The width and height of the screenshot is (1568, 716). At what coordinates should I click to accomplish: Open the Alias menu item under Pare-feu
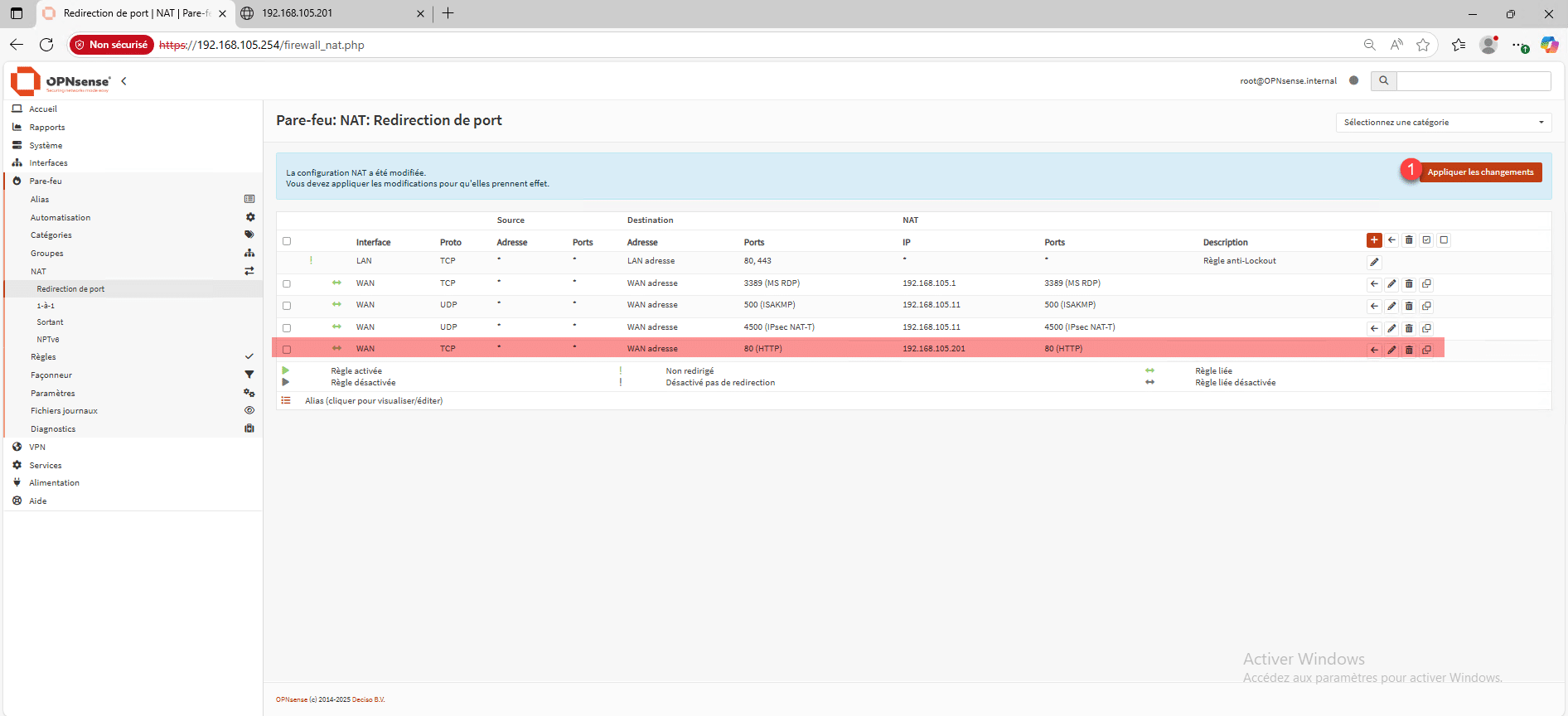[40, 200]
